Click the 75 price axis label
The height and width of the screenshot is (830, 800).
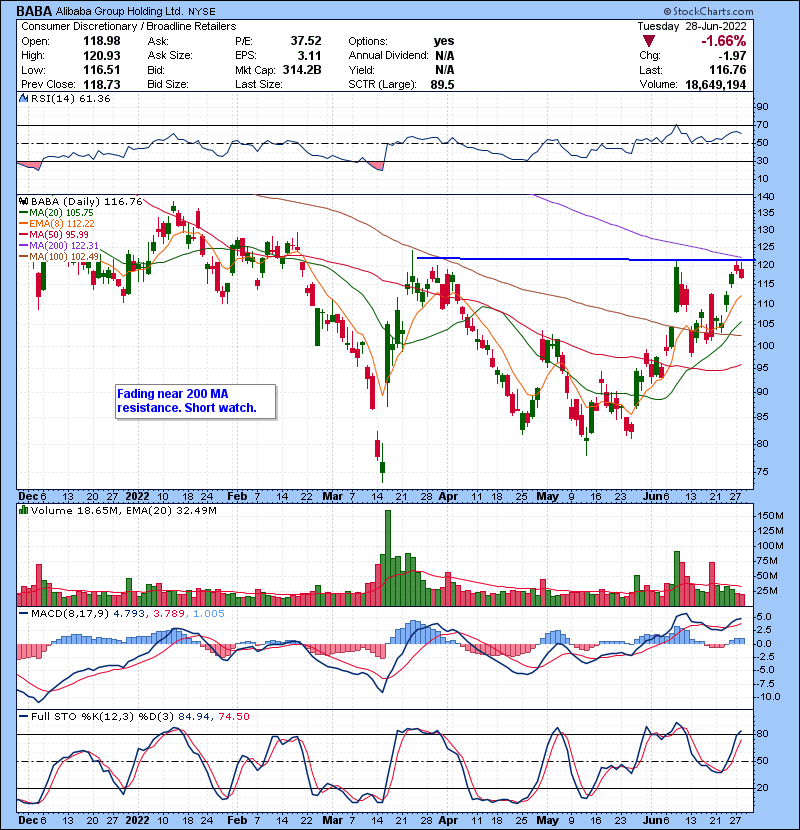pyautogui.click(x=763, y=472)
